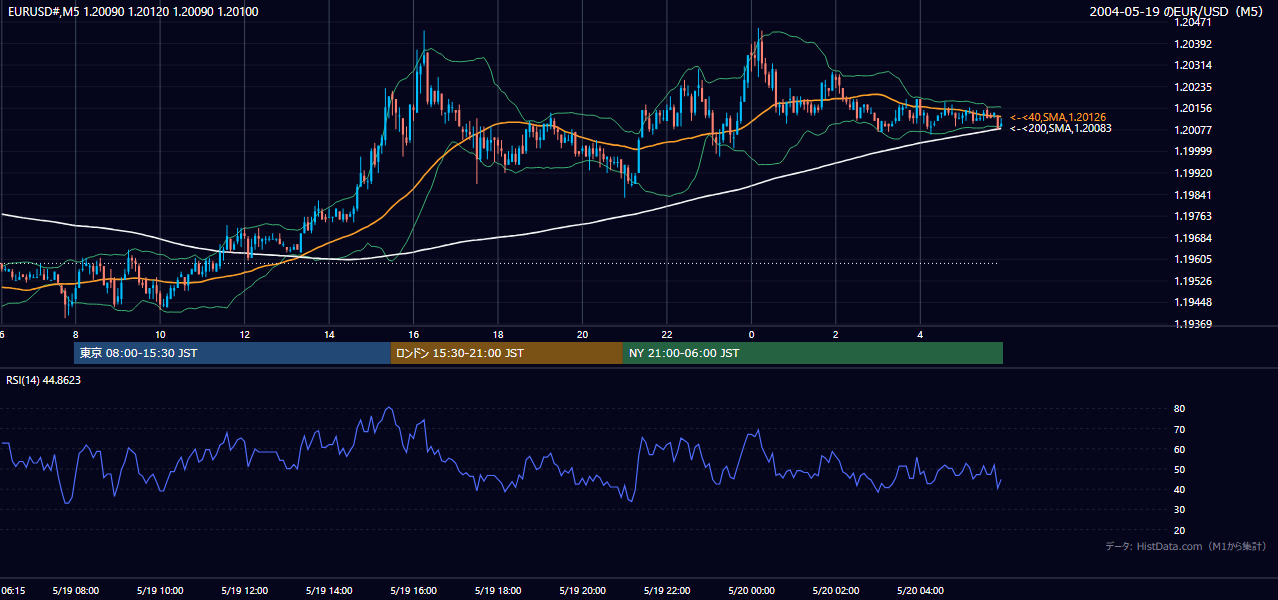Click price axis value 1.20156
The height and width of the screenshot is (600, 1278).
(1192, 108)
